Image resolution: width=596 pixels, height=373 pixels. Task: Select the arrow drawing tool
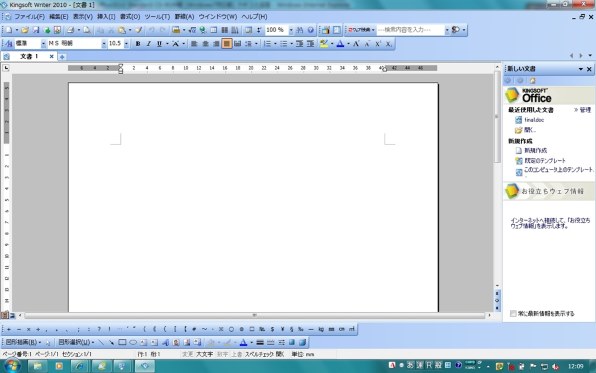111,343
